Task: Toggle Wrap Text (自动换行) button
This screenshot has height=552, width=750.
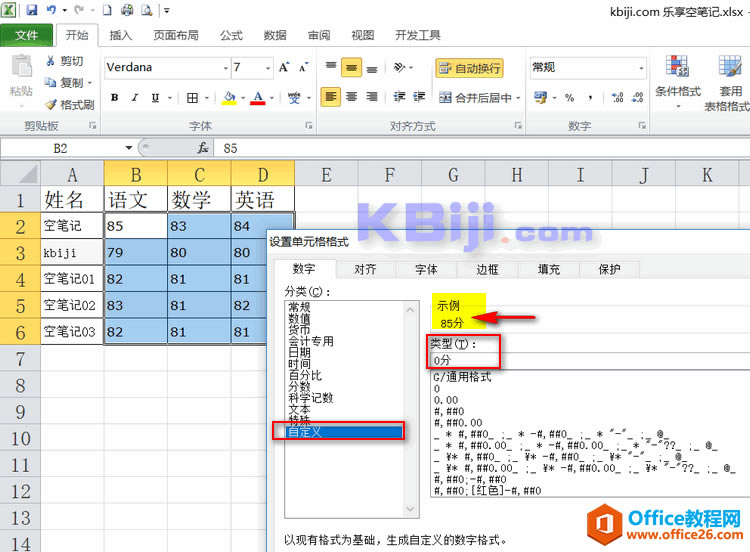Action: click(469, 68)
